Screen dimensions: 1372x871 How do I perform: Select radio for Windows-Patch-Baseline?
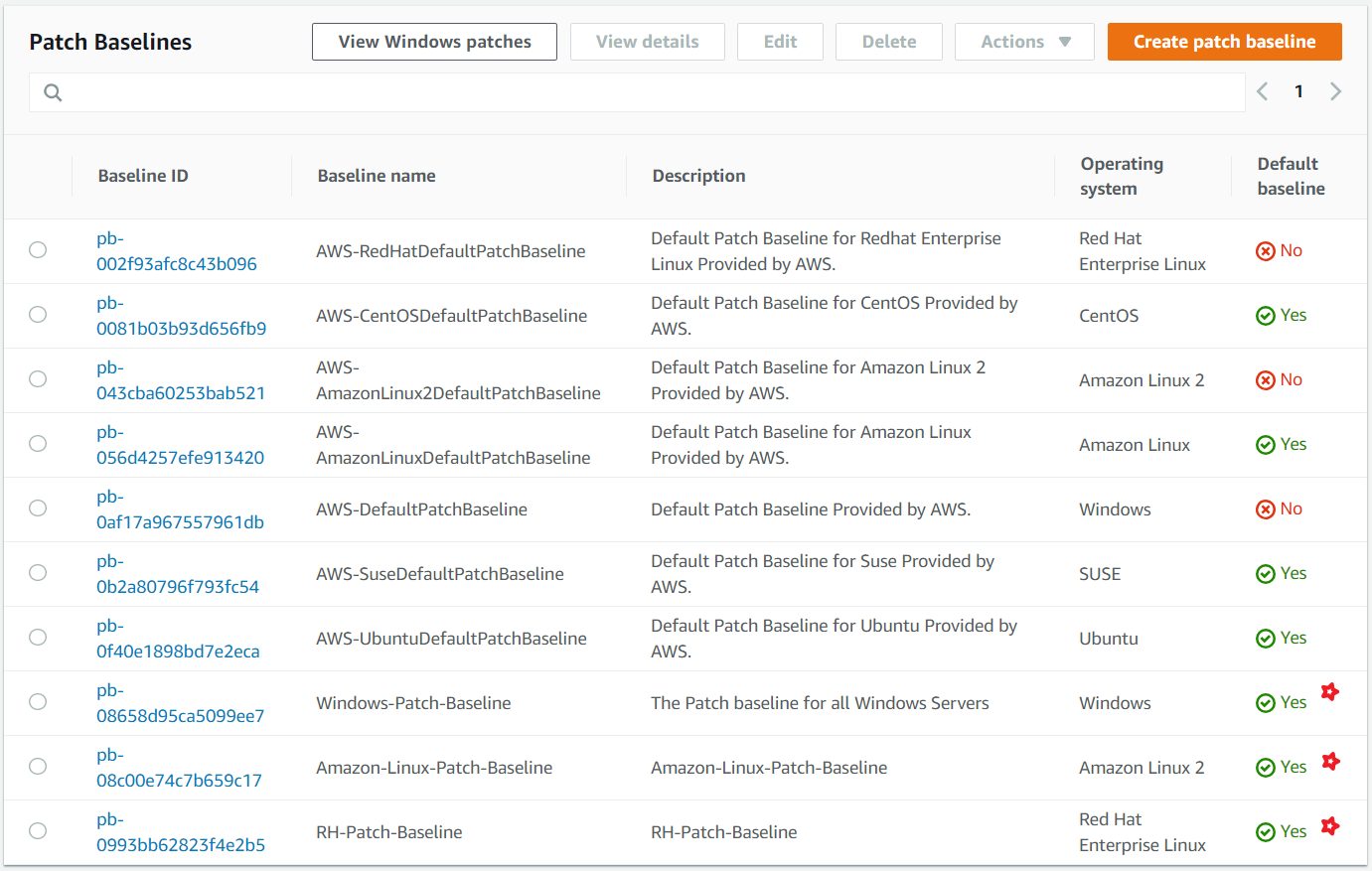pos(38,702)
